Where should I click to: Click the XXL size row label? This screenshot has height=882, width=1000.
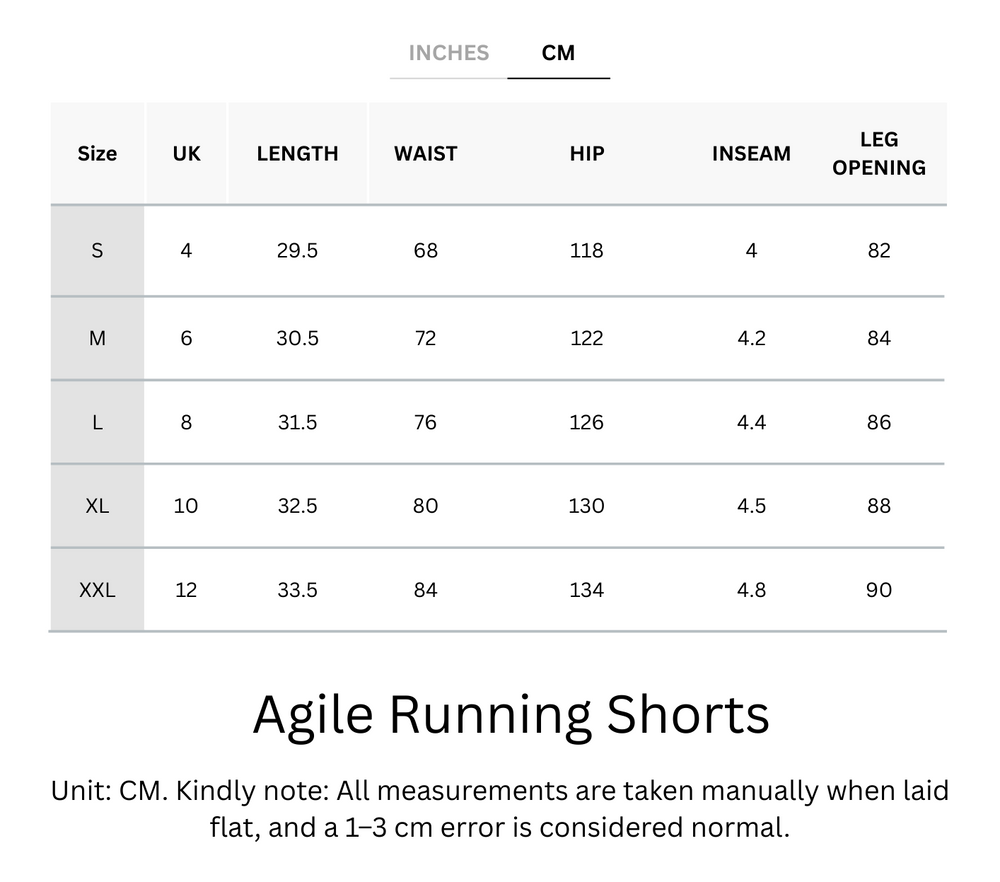point(97,590)
